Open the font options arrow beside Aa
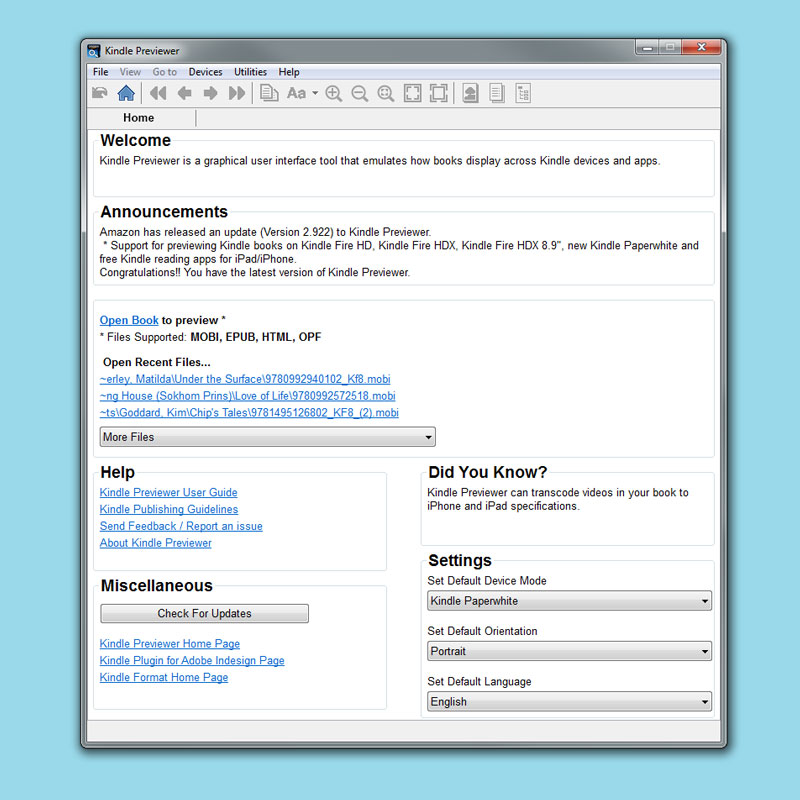 [x=315, y=93]
